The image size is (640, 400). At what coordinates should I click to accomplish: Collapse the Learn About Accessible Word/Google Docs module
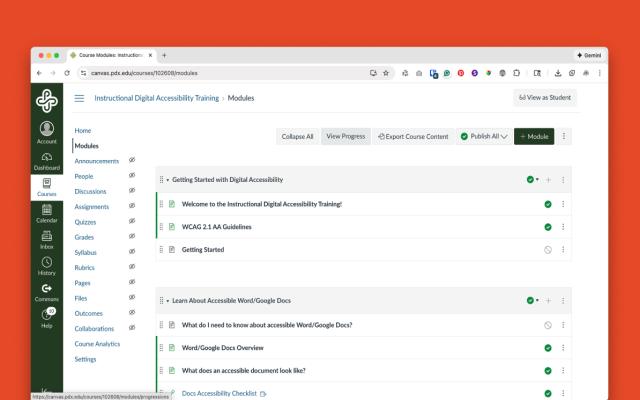(168, 301)
